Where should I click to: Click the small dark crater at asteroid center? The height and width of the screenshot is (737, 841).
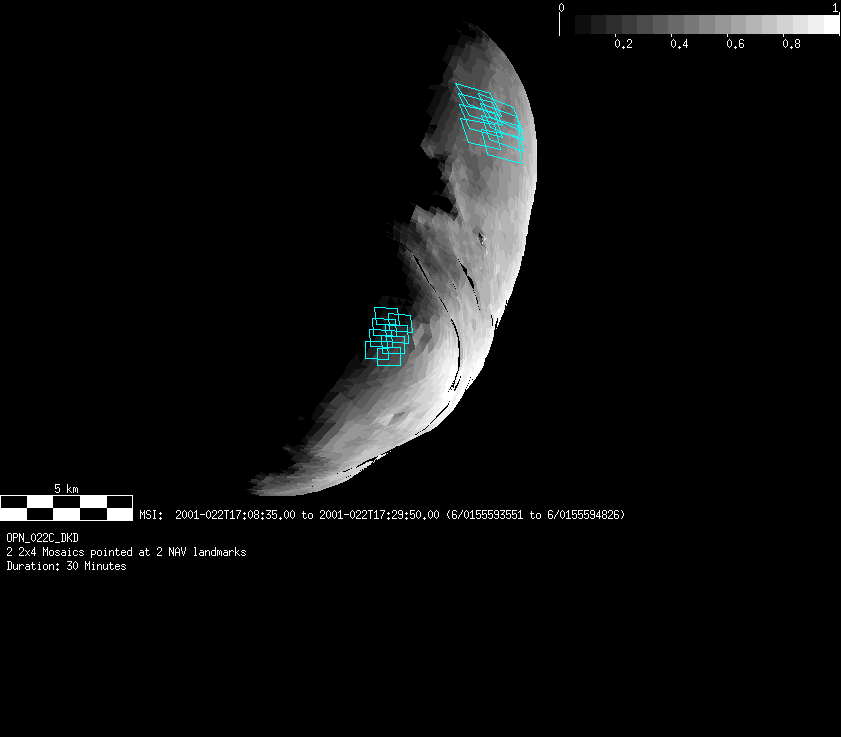[x=481, y=238]
